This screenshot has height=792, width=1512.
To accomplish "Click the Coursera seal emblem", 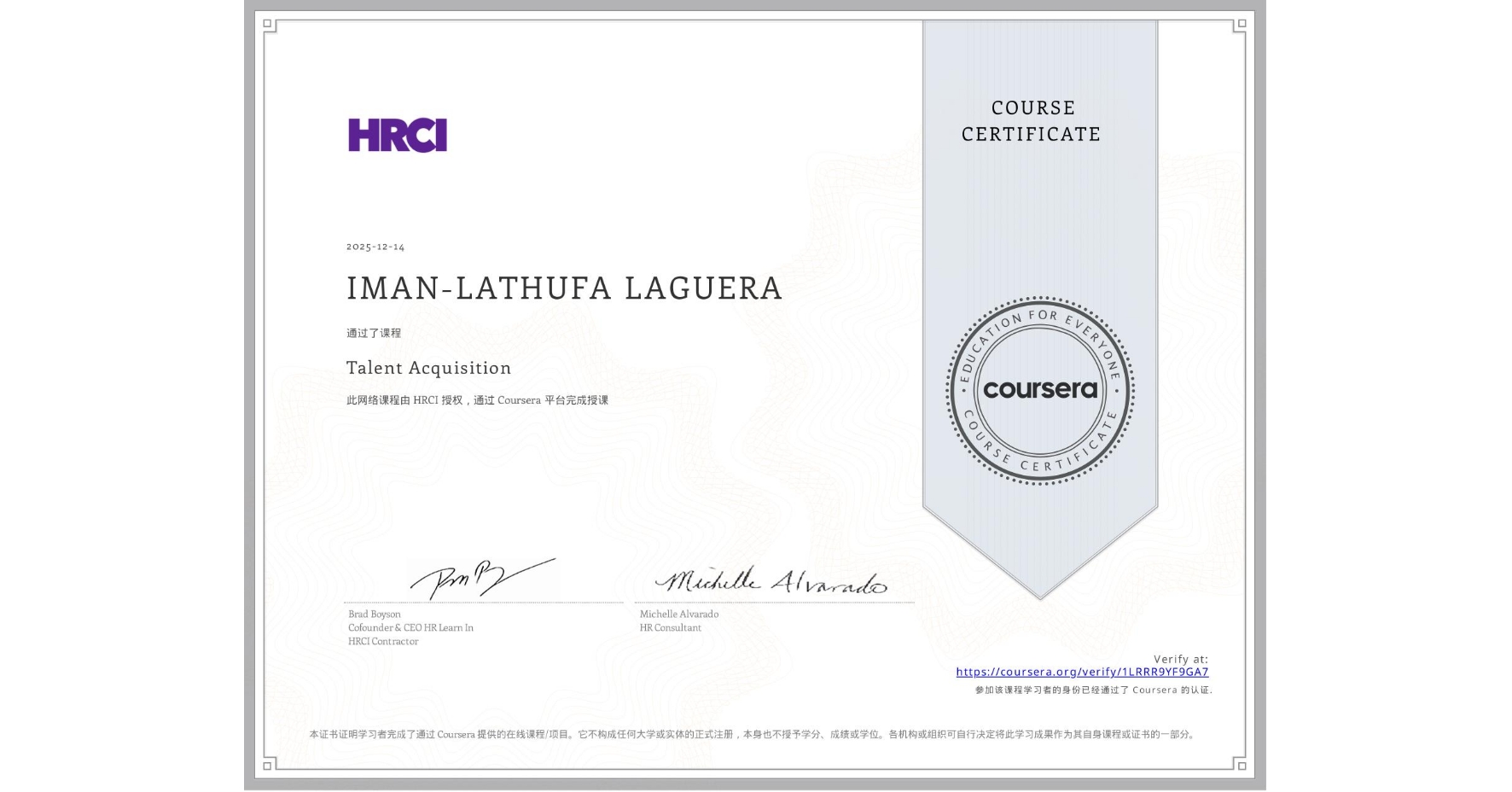I will pyautogui.click(x=1039, y=391).
